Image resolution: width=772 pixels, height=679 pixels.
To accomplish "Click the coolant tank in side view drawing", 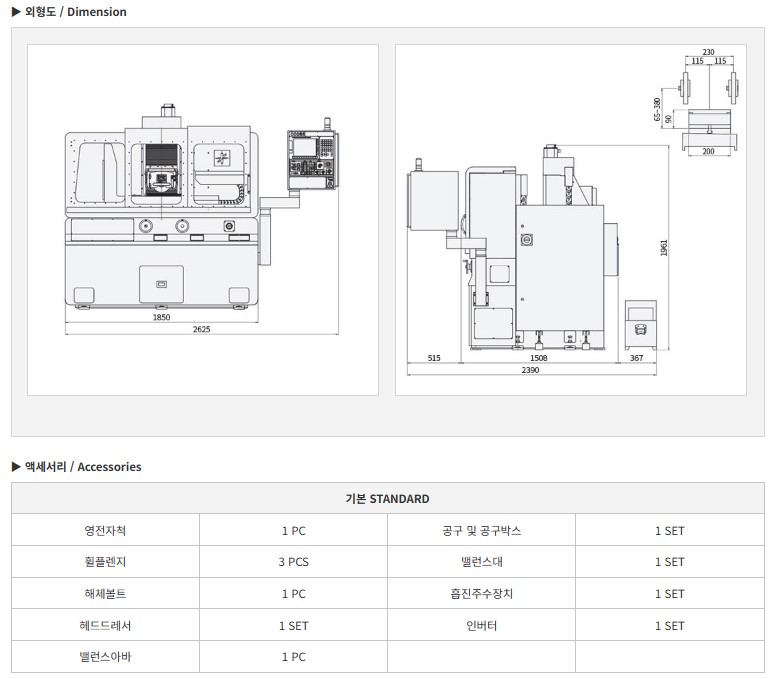I will click(640, 325).
